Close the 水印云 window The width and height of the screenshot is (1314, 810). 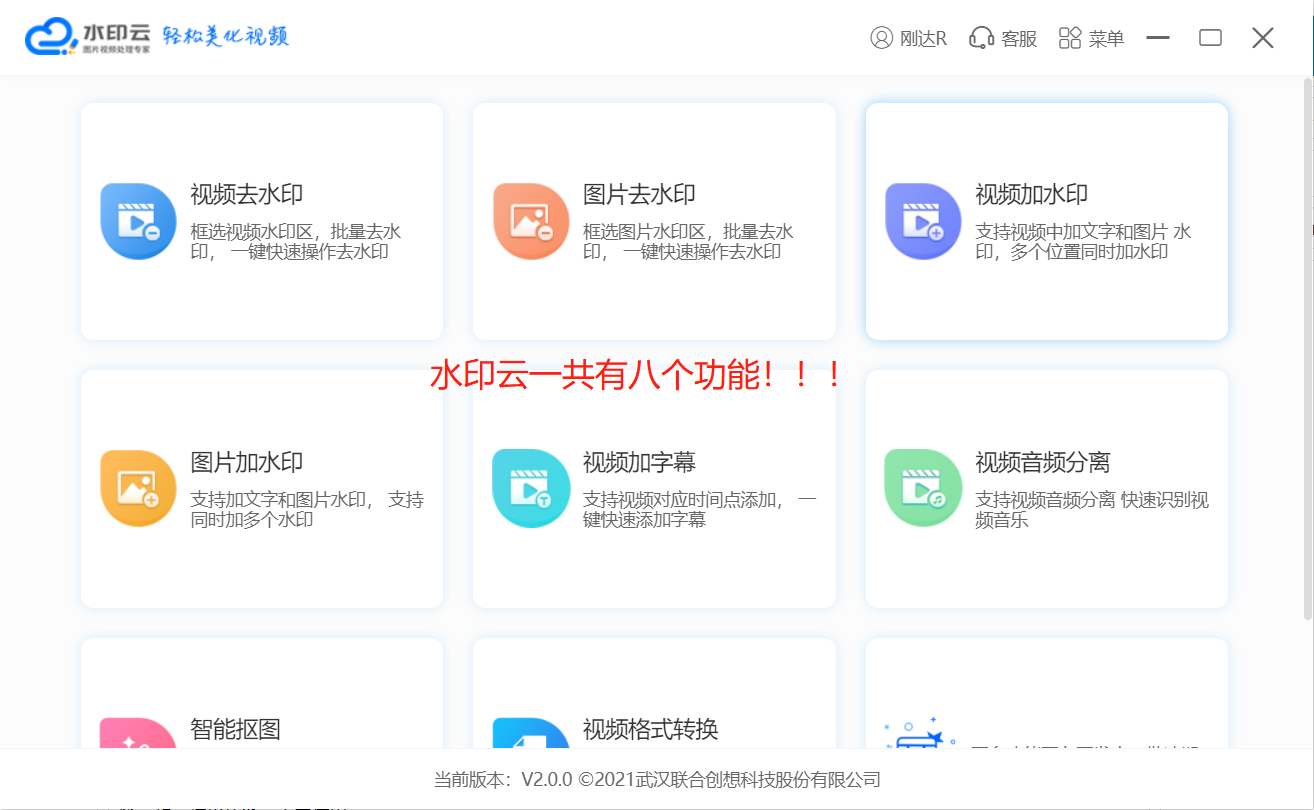click(1262, 38)
